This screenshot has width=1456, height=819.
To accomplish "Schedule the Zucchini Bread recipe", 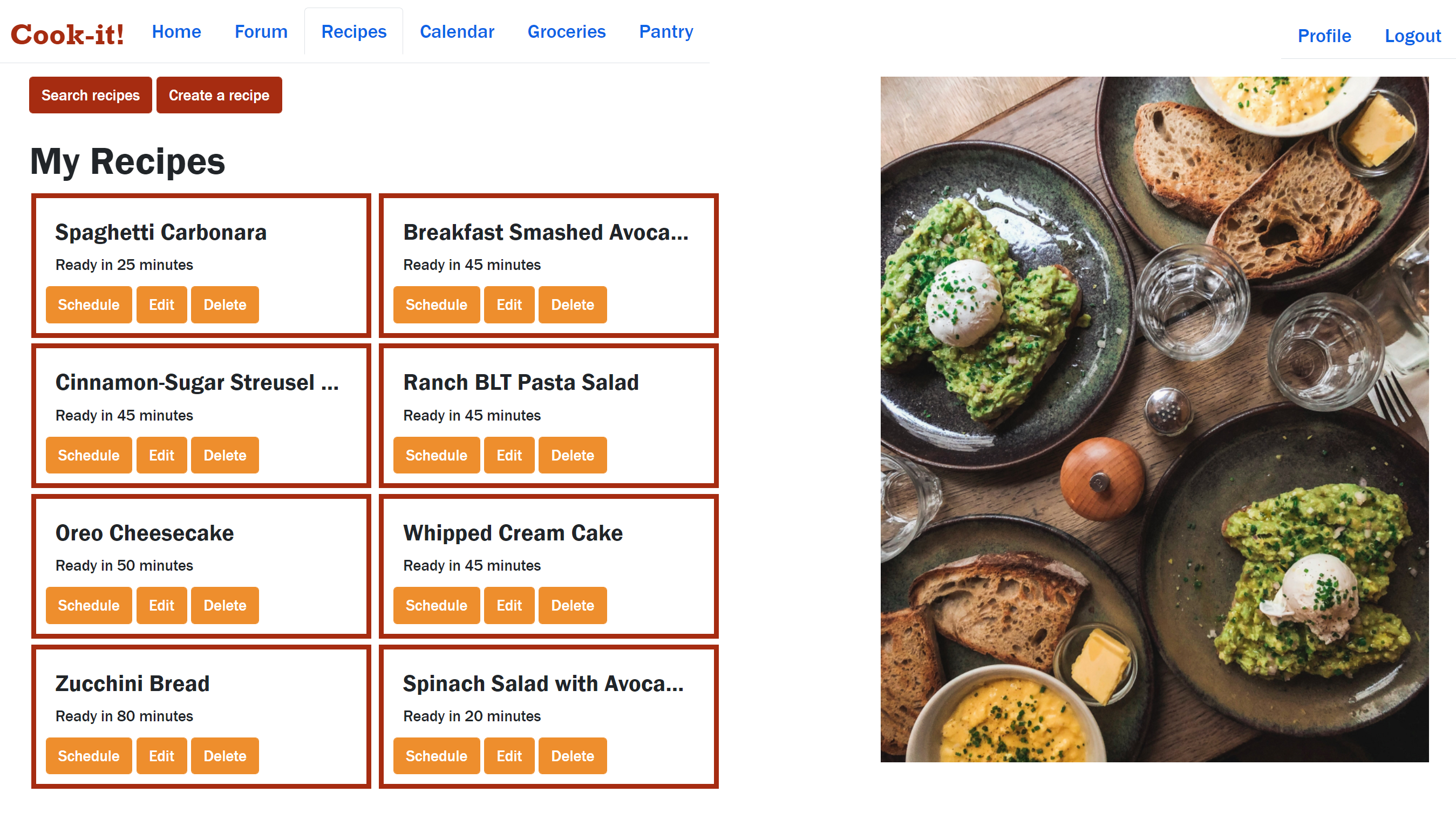I will [89, 756].
